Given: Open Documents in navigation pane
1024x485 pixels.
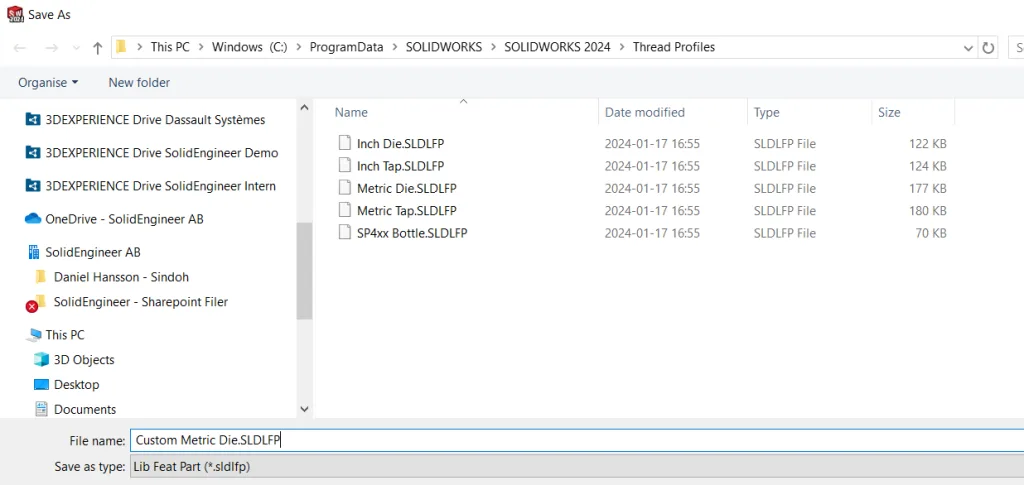Looking at the screenshot, I should click(x=85, y=409).
